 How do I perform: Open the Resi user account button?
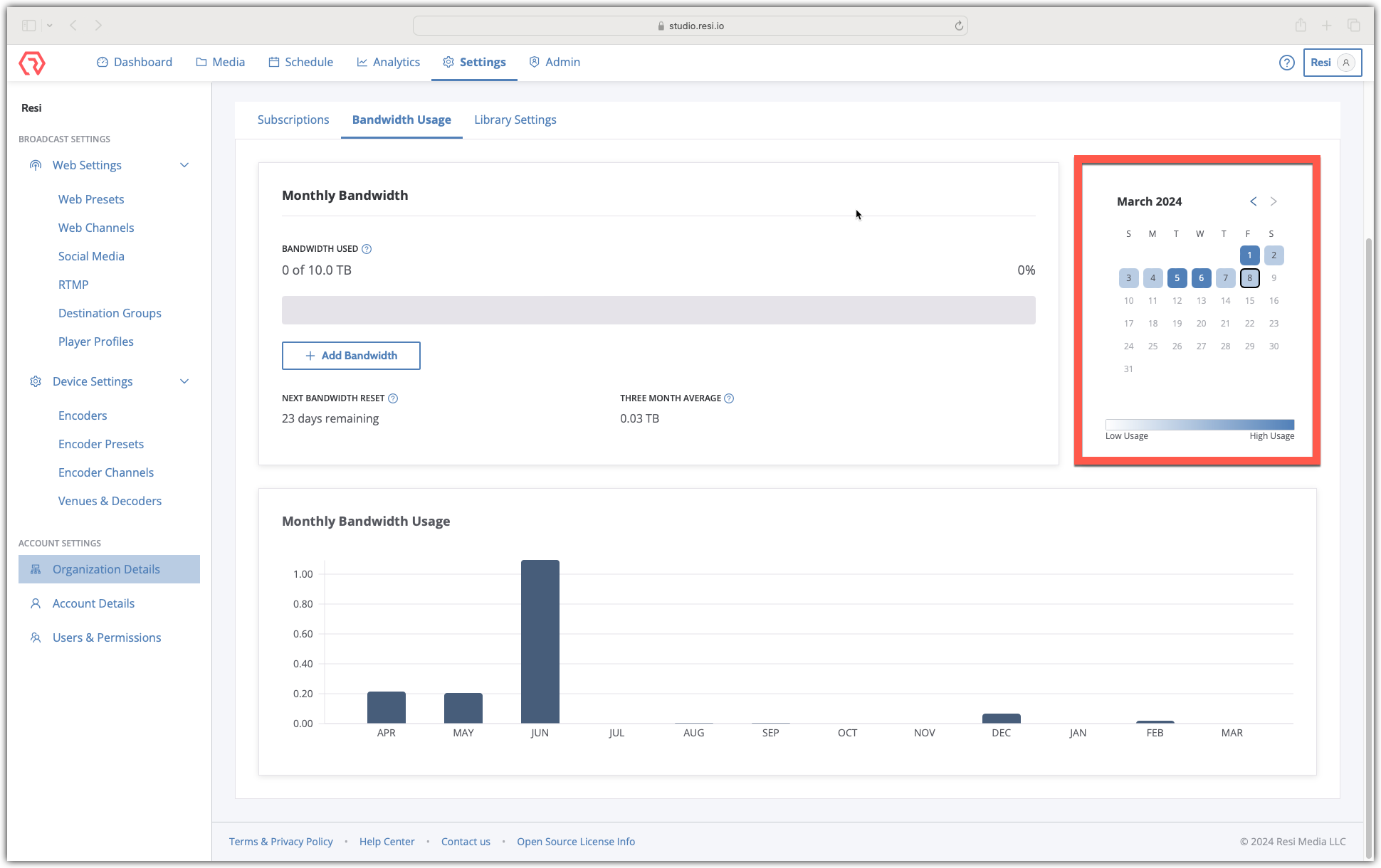click(1332, 63)
